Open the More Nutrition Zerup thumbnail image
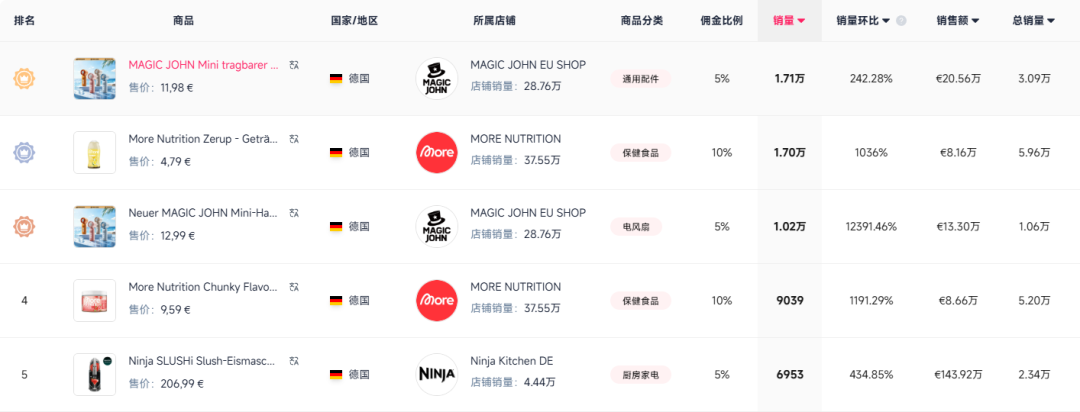The image size is (1080, 412). pos(95,152)
